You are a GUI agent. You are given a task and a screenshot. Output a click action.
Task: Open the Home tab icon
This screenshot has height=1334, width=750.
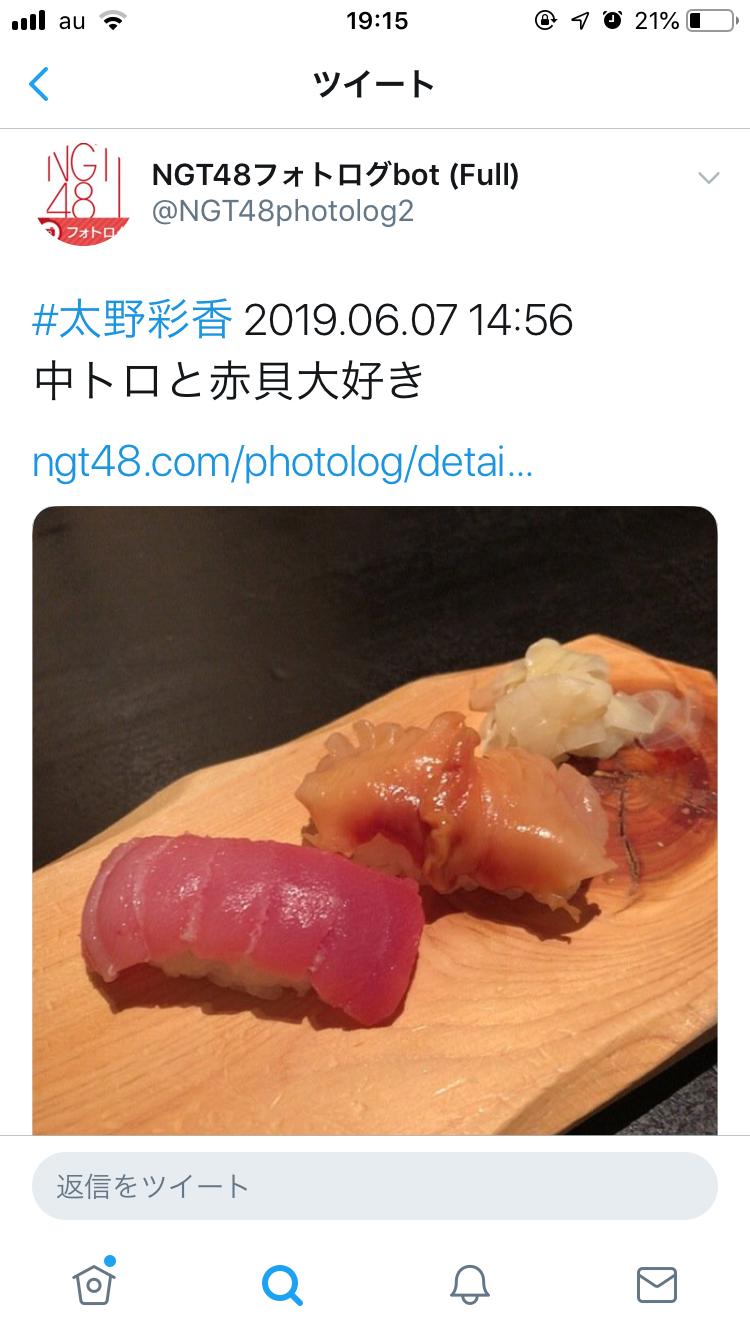pos(94,1283)
